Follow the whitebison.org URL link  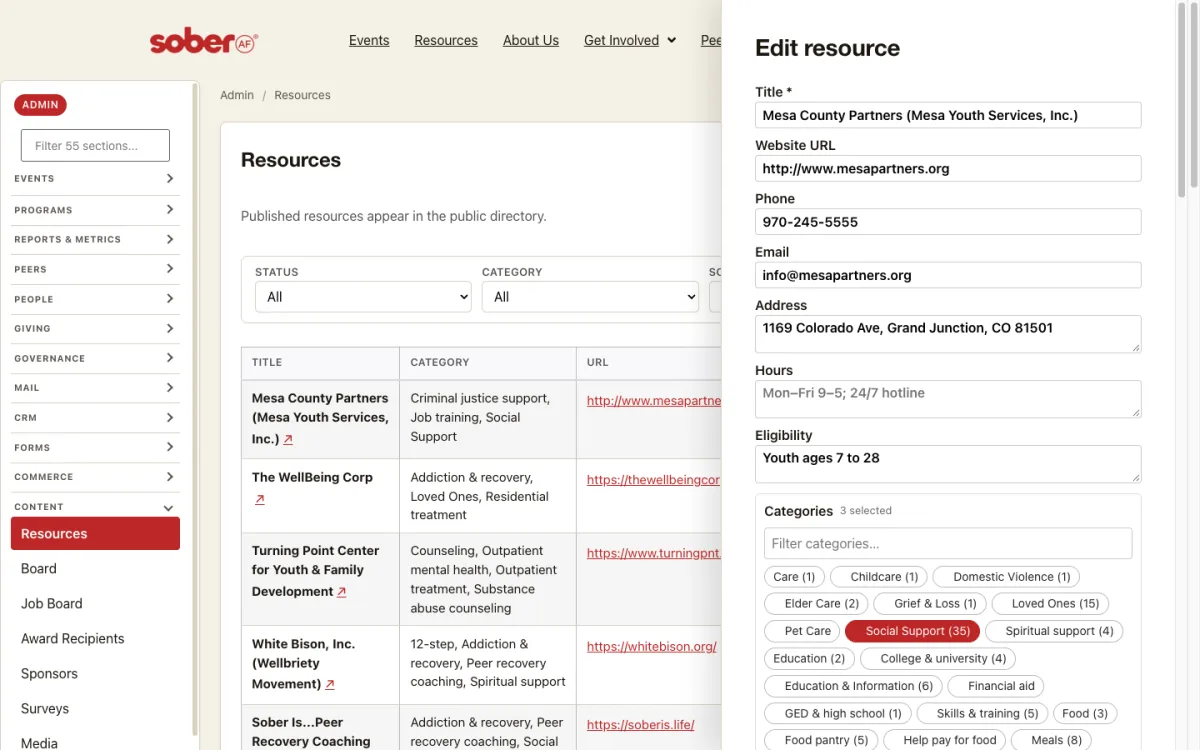pyautogui.click(x=652, y=647)
